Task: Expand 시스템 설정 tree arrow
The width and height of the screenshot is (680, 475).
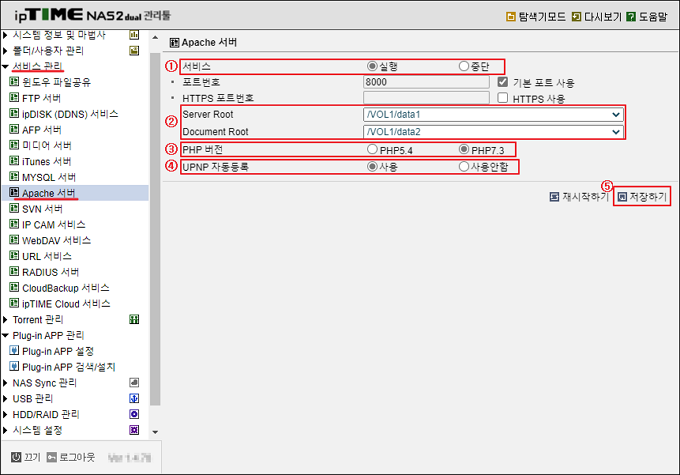Action: click(x=5, y=430)
